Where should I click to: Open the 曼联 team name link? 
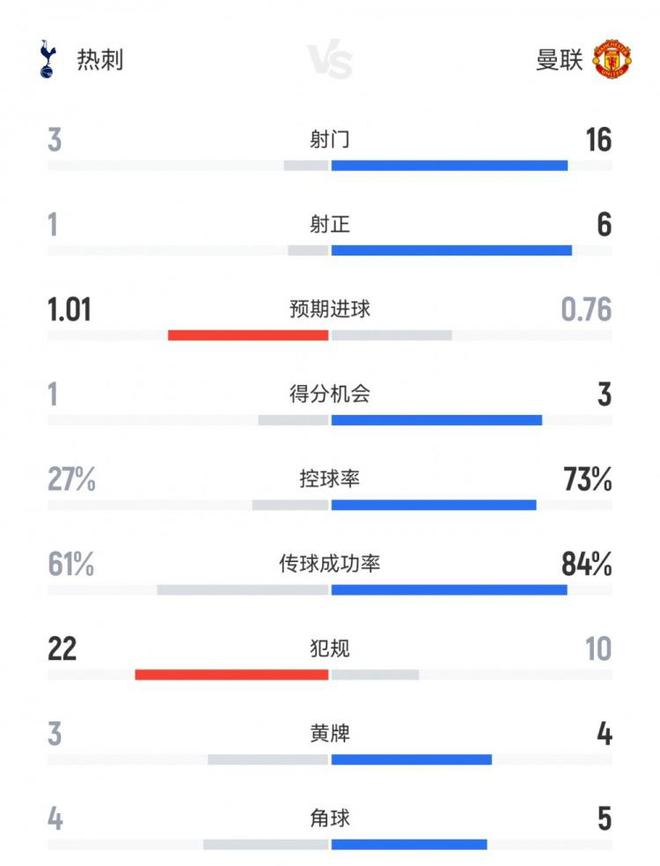(x=559, y=61)
